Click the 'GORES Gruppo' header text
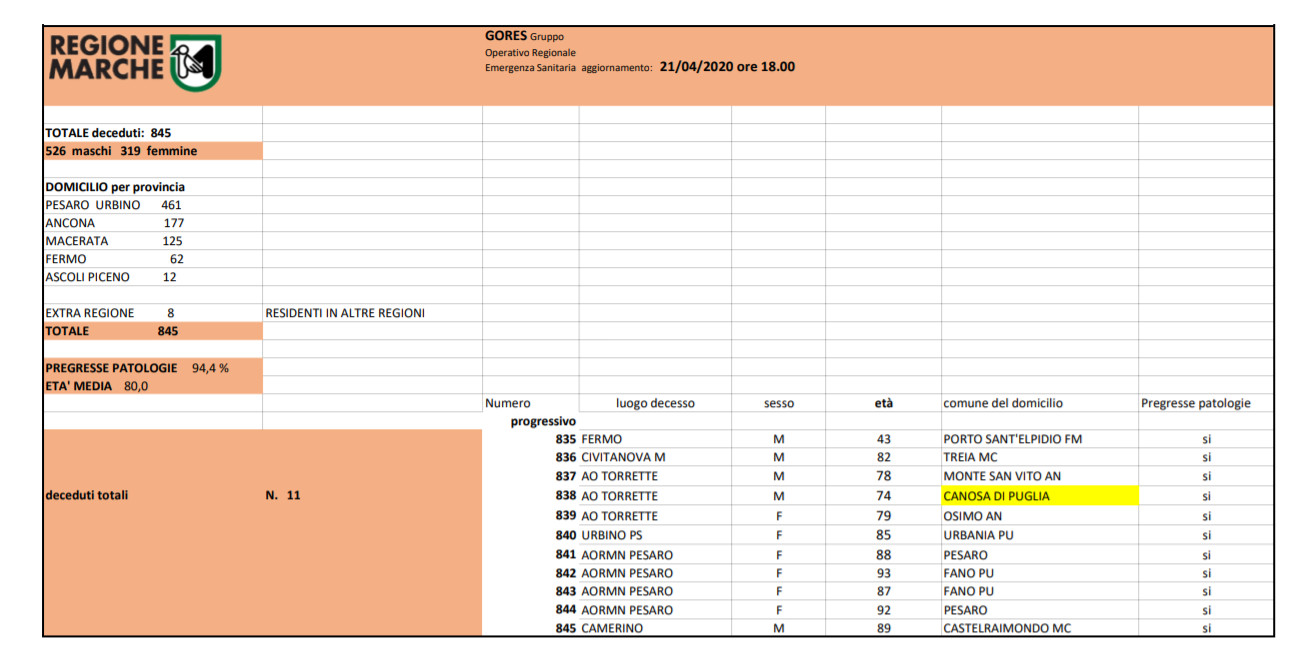This screenshot has width=1300, height=659. [524, 36]
